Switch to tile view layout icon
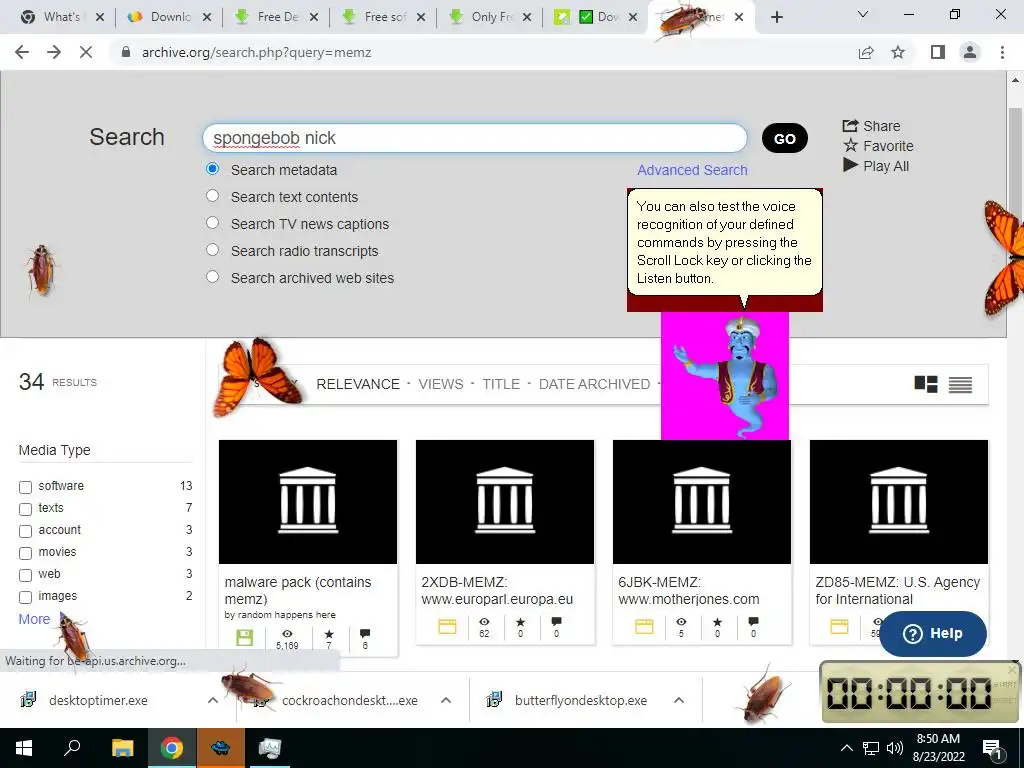Screen dimensions: 1024x768 (925, 384)
